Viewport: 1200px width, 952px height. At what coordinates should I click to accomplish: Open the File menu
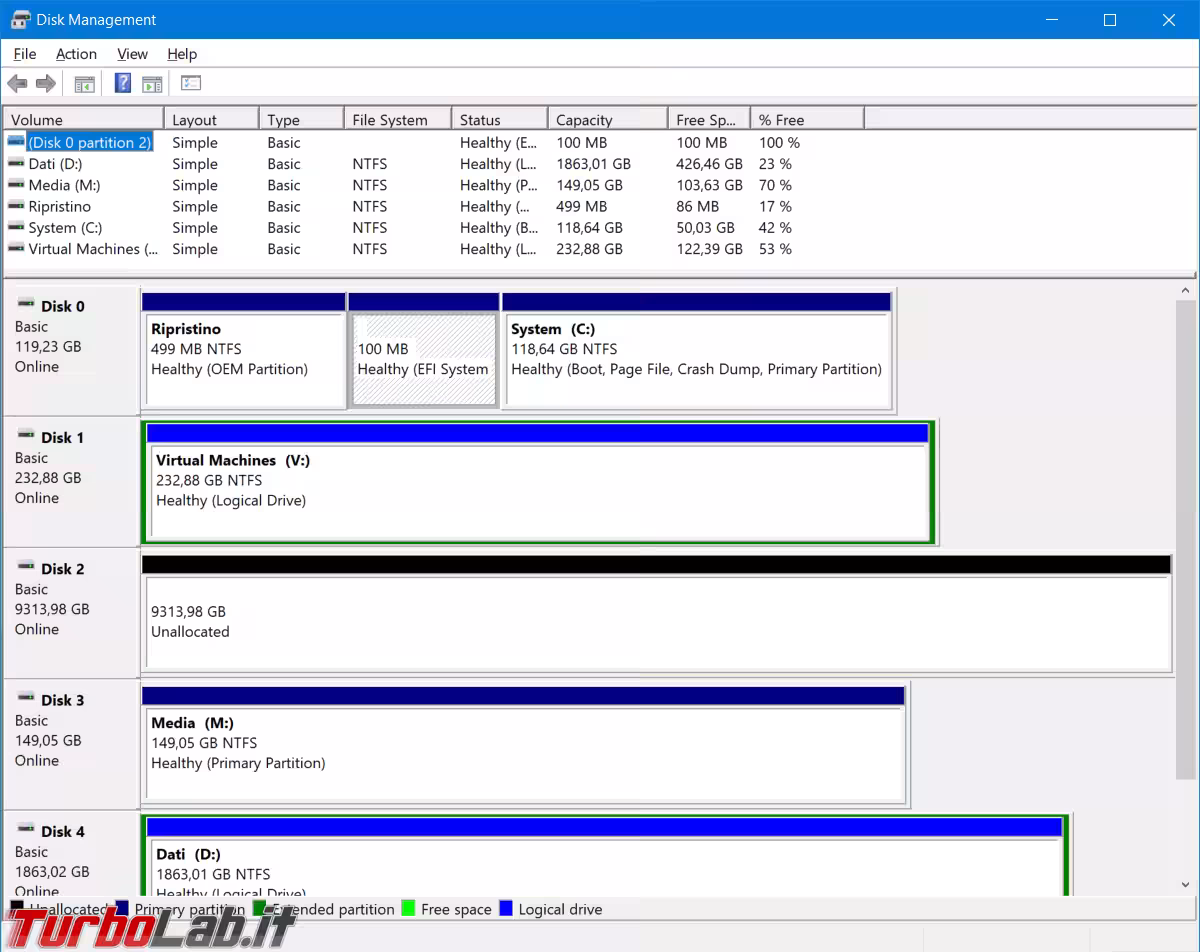coord(25,54)
